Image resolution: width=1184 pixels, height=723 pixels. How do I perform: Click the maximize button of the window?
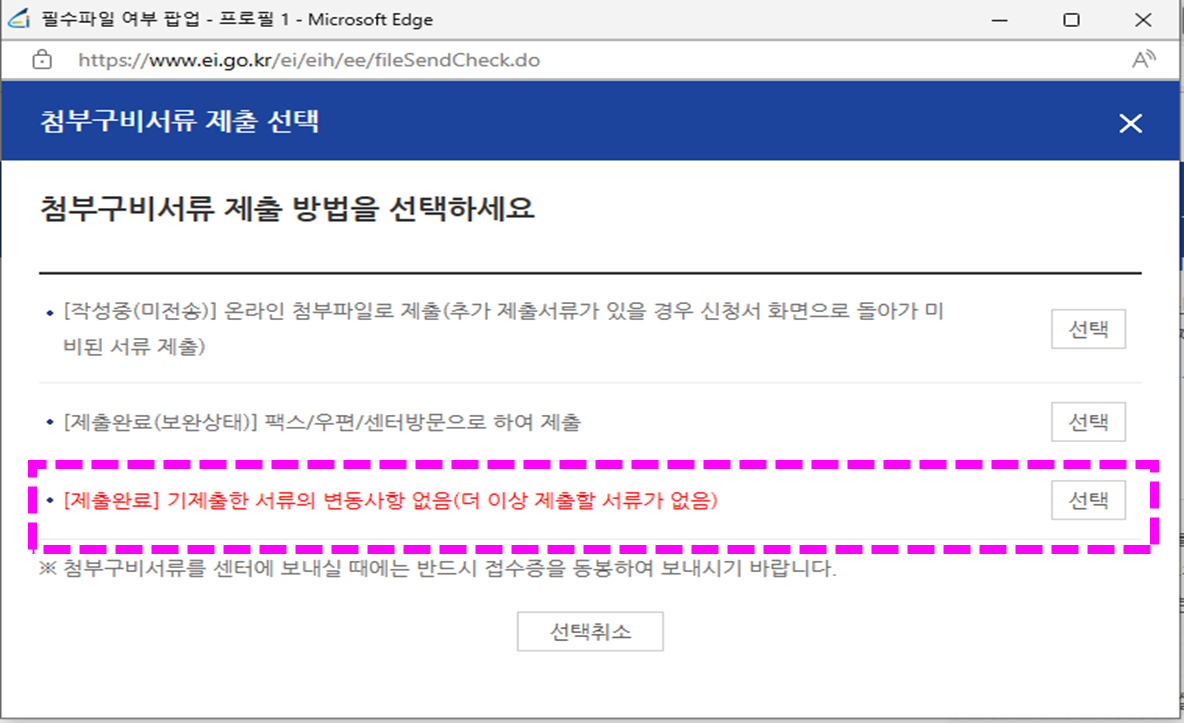coord(1069,19)
